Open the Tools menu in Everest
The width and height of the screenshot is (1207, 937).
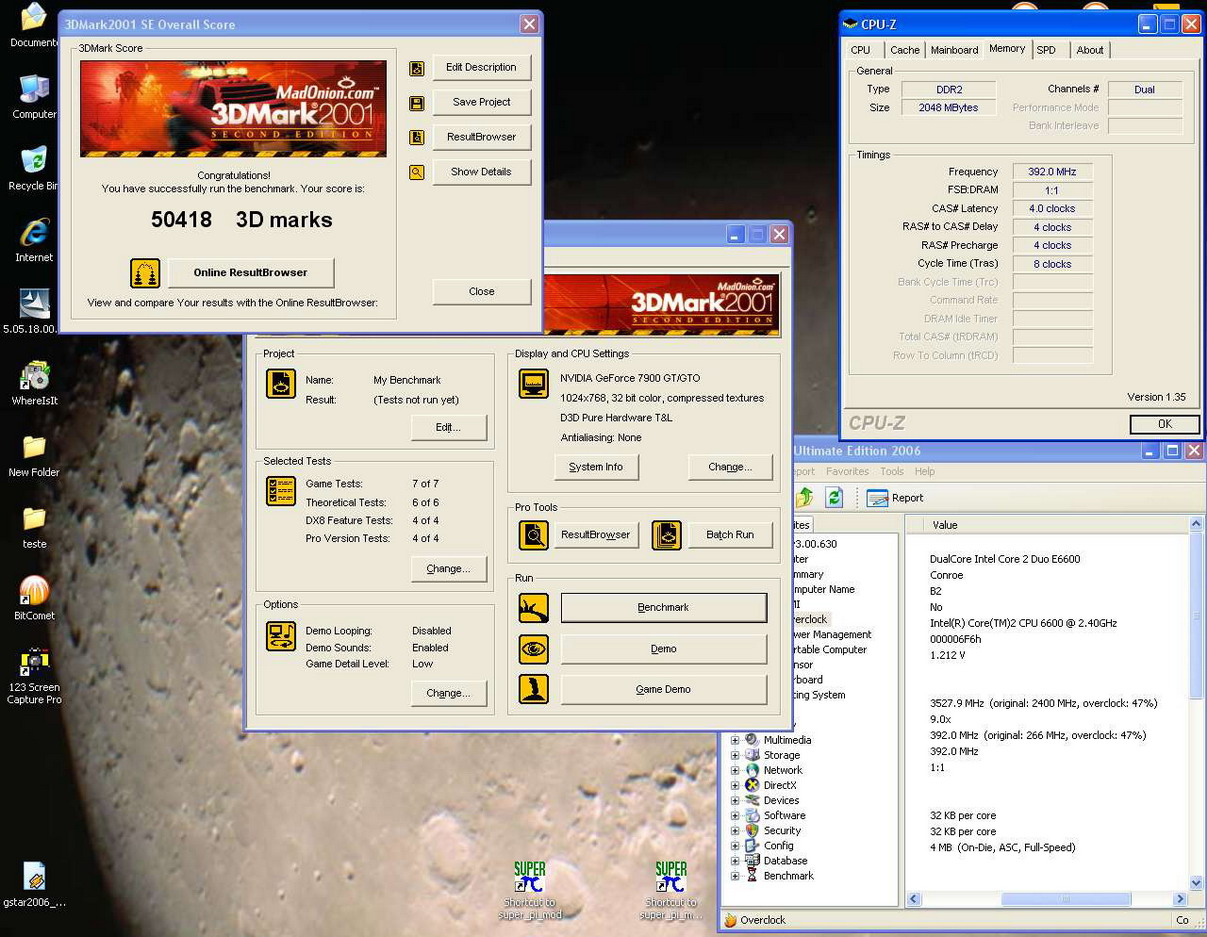point(891,471)
